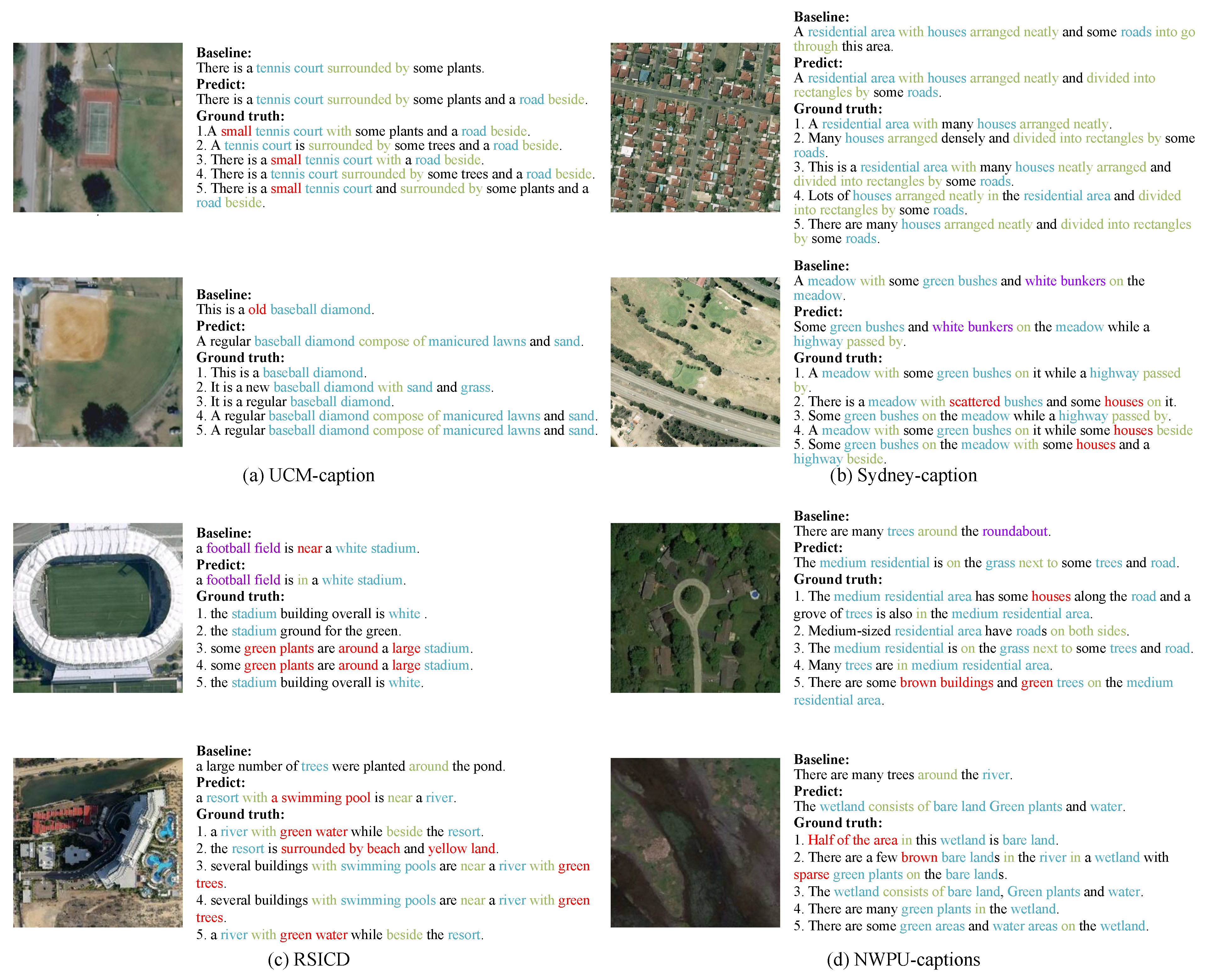Click 'Ground truth:' heading beside wetland image
Screen dimensions: 1205x980
coord(838,822)
